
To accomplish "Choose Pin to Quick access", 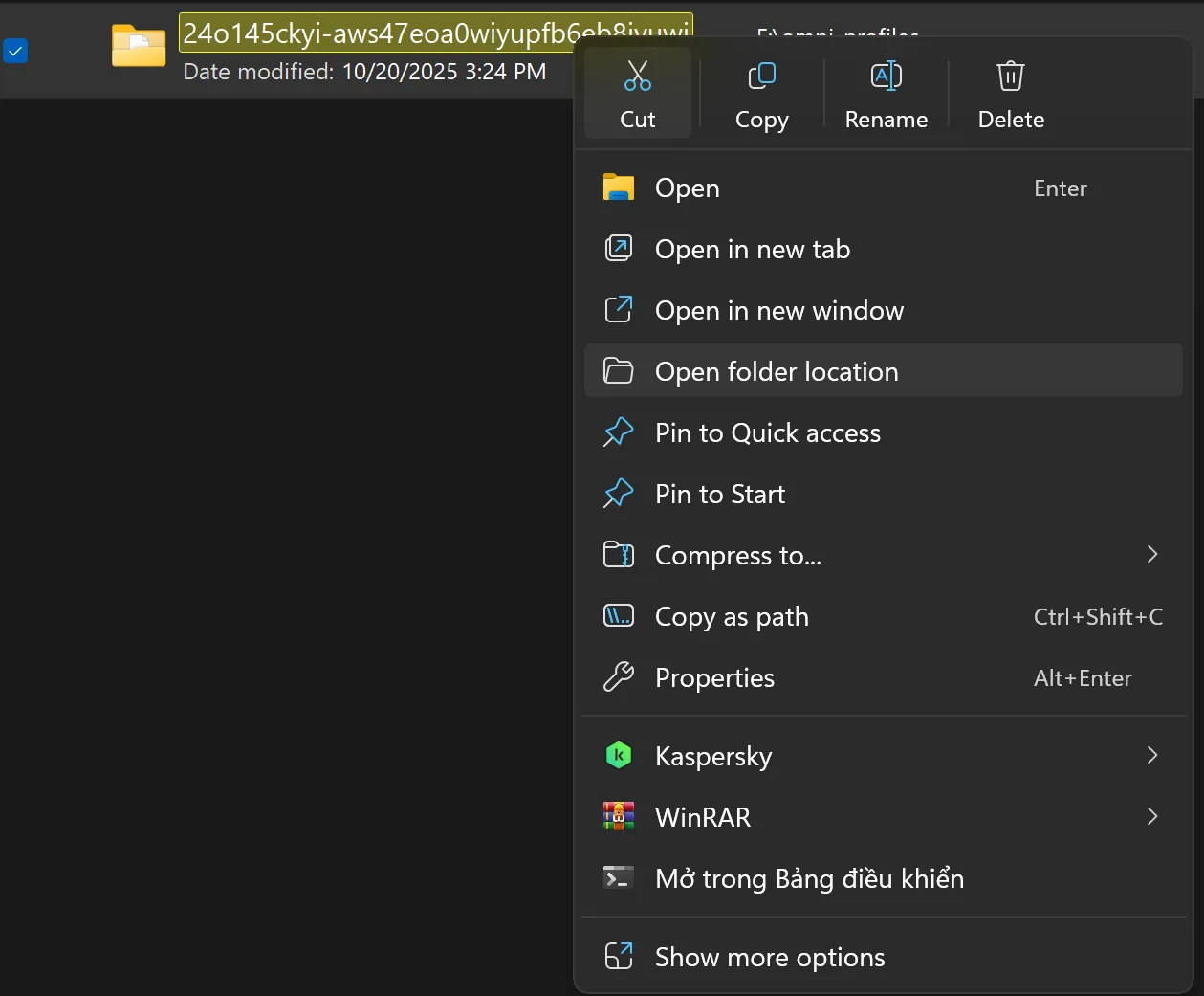I will [x=767, y=432].
